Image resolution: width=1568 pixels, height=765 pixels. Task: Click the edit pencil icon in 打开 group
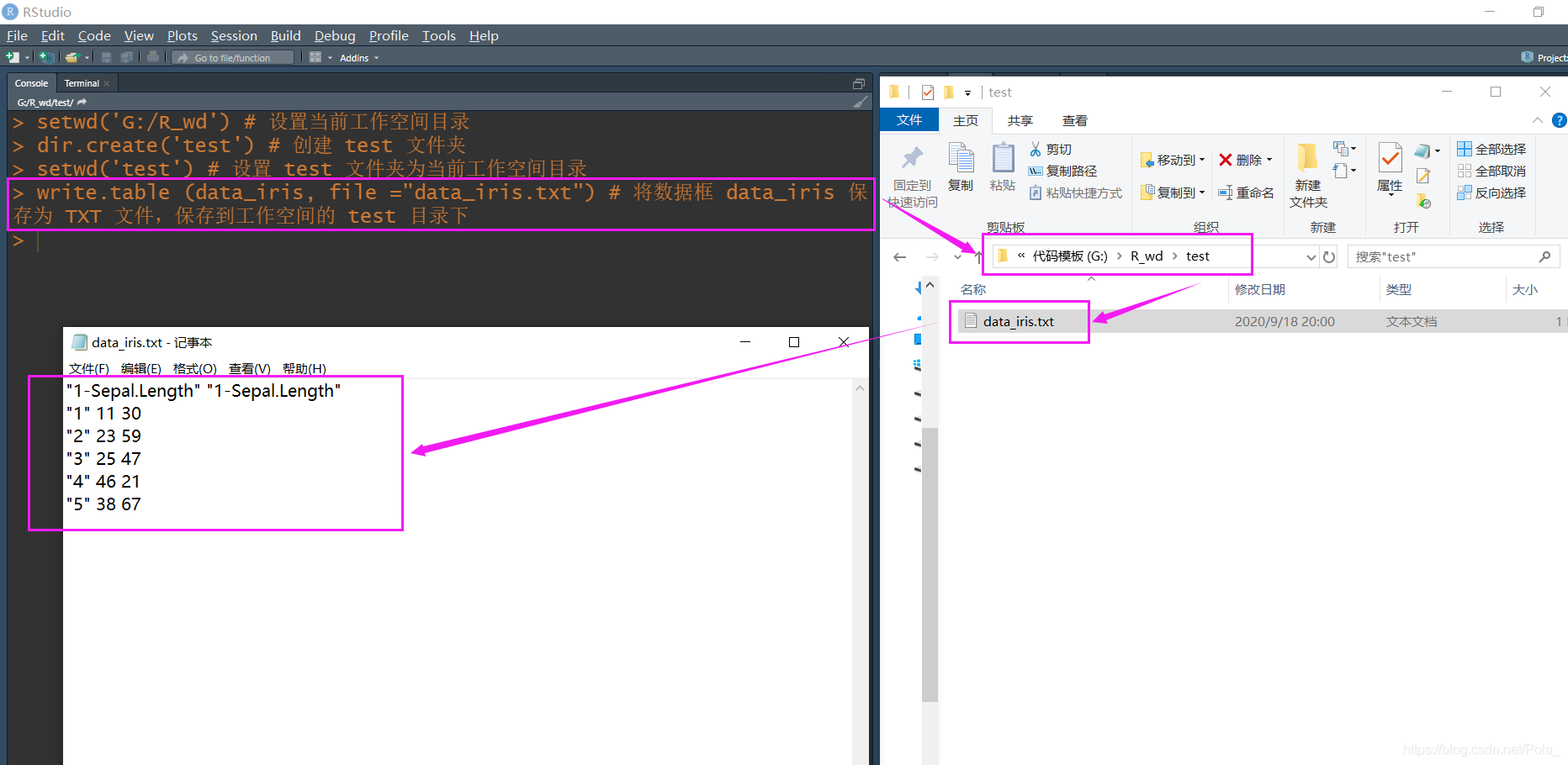click(1423, 176)
